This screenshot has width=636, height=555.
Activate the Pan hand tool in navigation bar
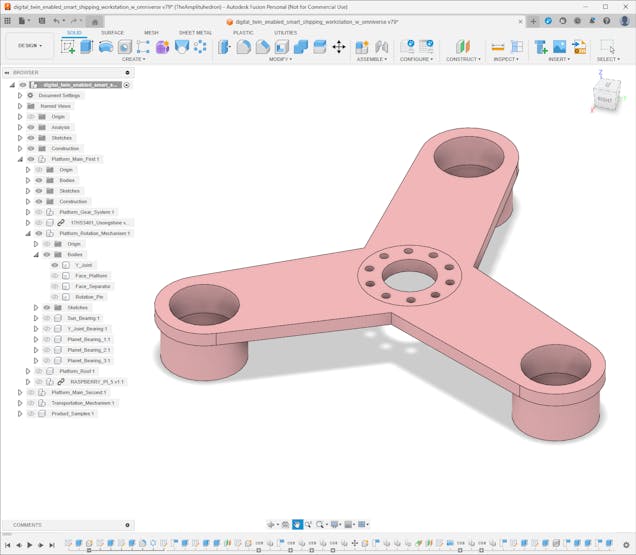click(x=298, y=524)
